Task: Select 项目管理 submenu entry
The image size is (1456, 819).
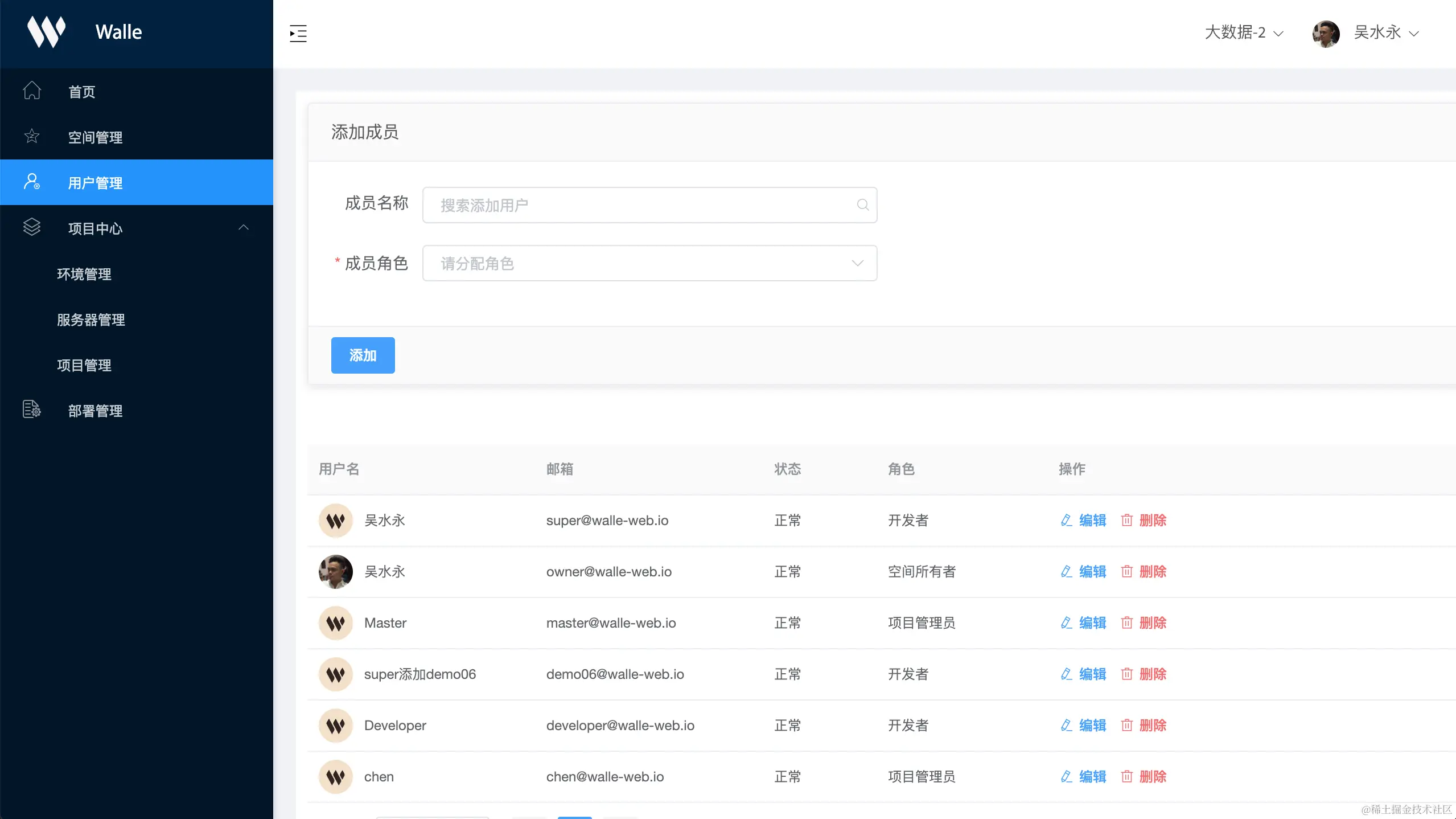Action: click(x=84, y=365)
